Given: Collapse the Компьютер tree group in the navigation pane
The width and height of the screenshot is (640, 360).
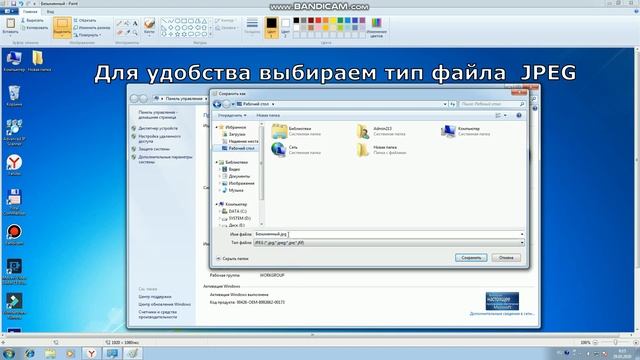Looking at the screenshot, I should pyautogui.click(x=217, y=204).
